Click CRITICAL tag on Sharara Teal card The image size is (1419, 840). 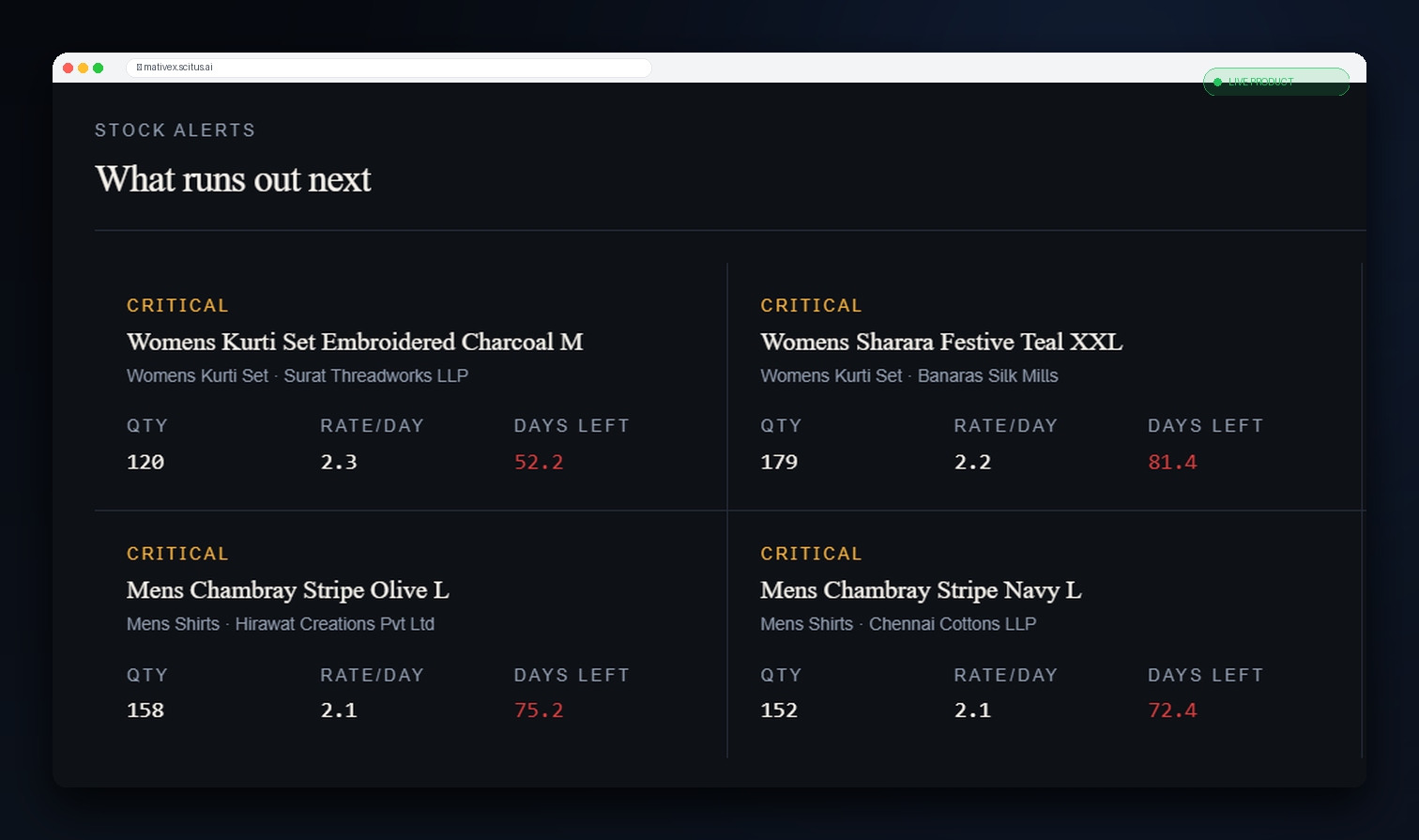[812, 306]
